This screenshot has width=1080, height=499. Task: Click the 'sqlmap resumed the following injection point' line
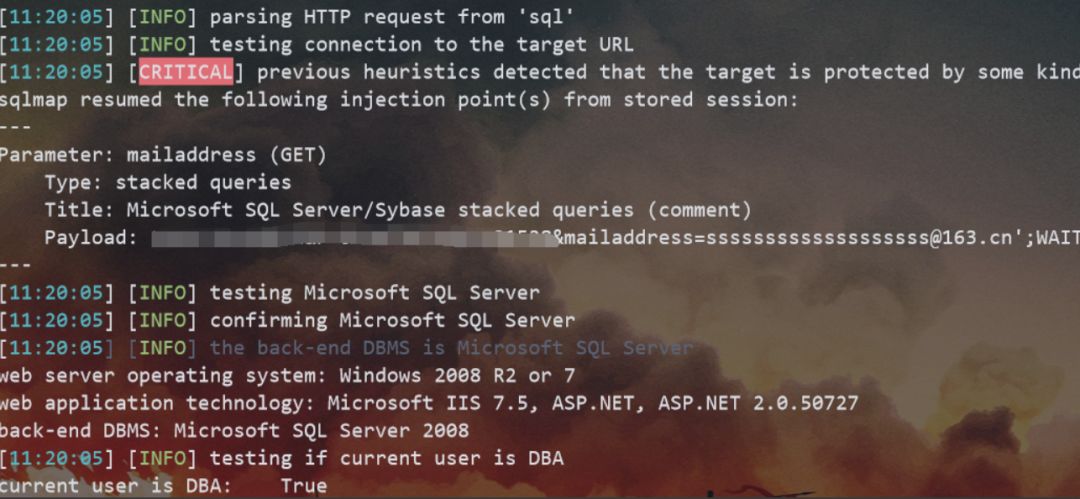tap(399, 100)
